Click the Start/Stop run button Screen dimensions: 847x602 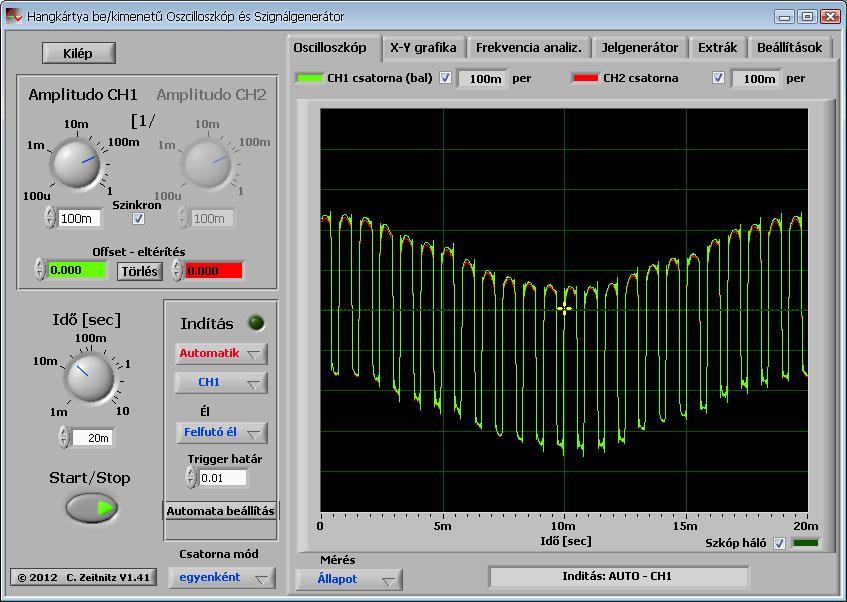tap(92, 508)
